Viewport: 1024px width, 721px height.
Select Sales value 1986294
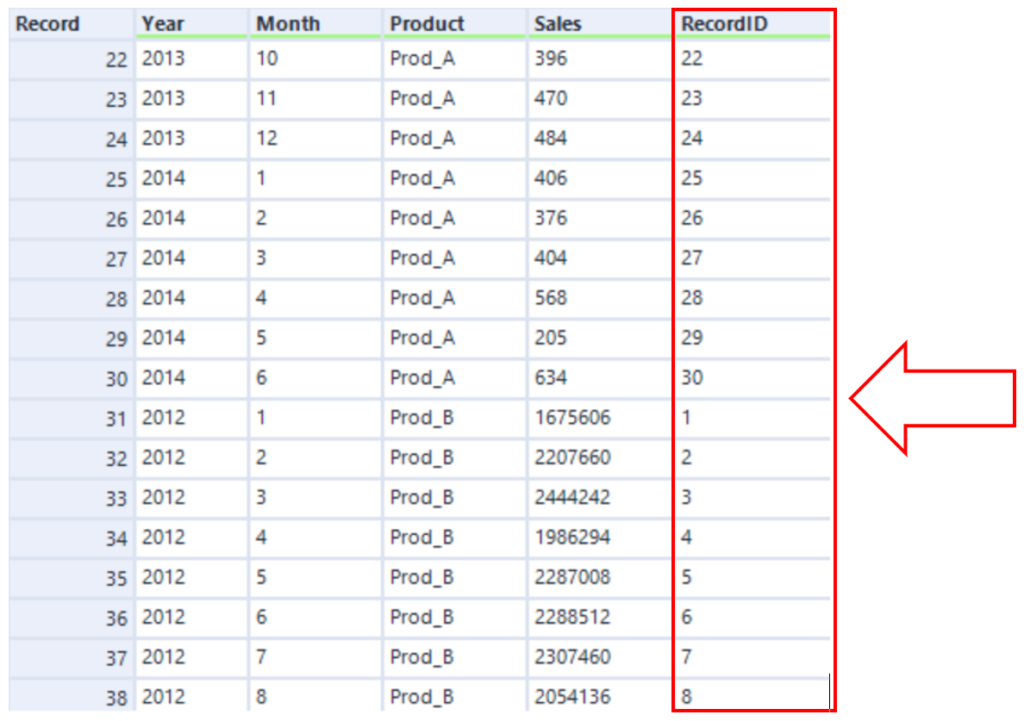pyautogui.click(x=600, y=537)
